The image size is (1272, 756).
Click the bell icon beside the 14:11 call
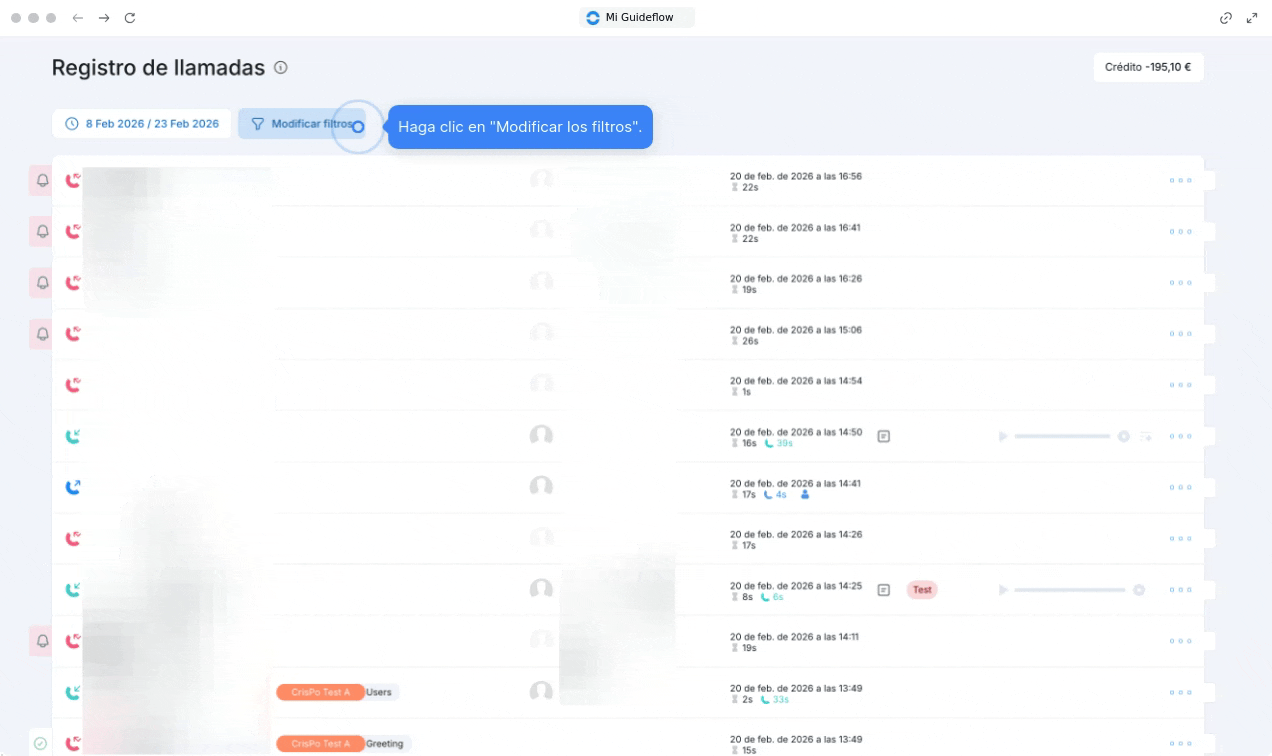[x=42, y=641]
